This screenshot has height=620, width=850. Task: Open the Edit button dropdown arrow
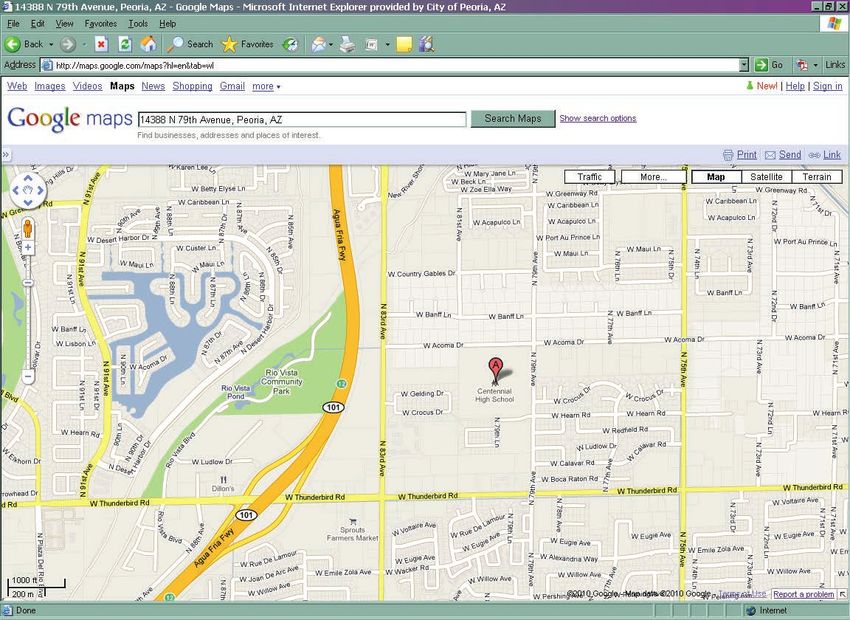[x=387, y=44]
